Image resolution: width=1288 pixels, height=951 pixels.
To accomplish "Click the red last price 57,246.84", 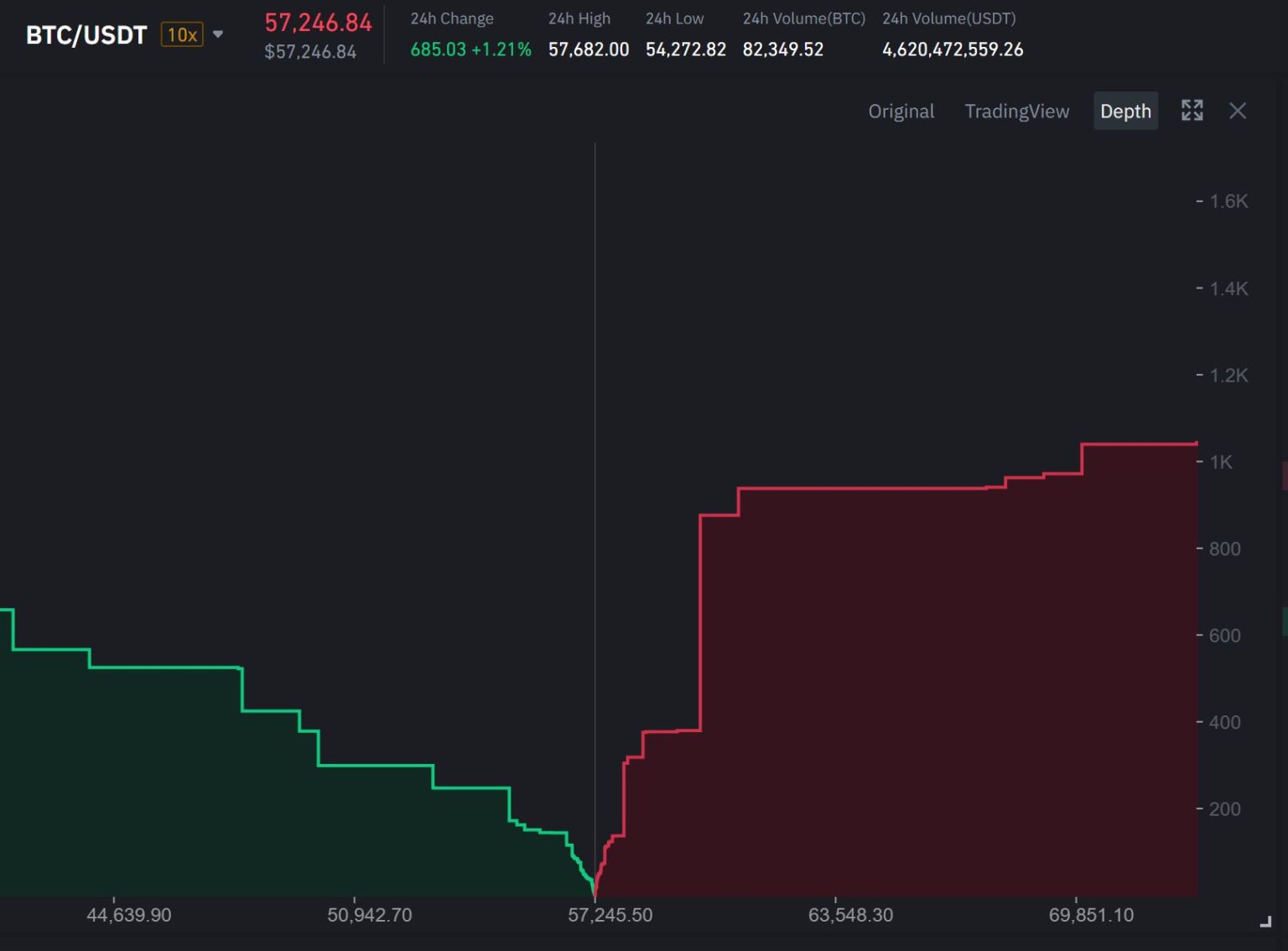I will point(318,23).
